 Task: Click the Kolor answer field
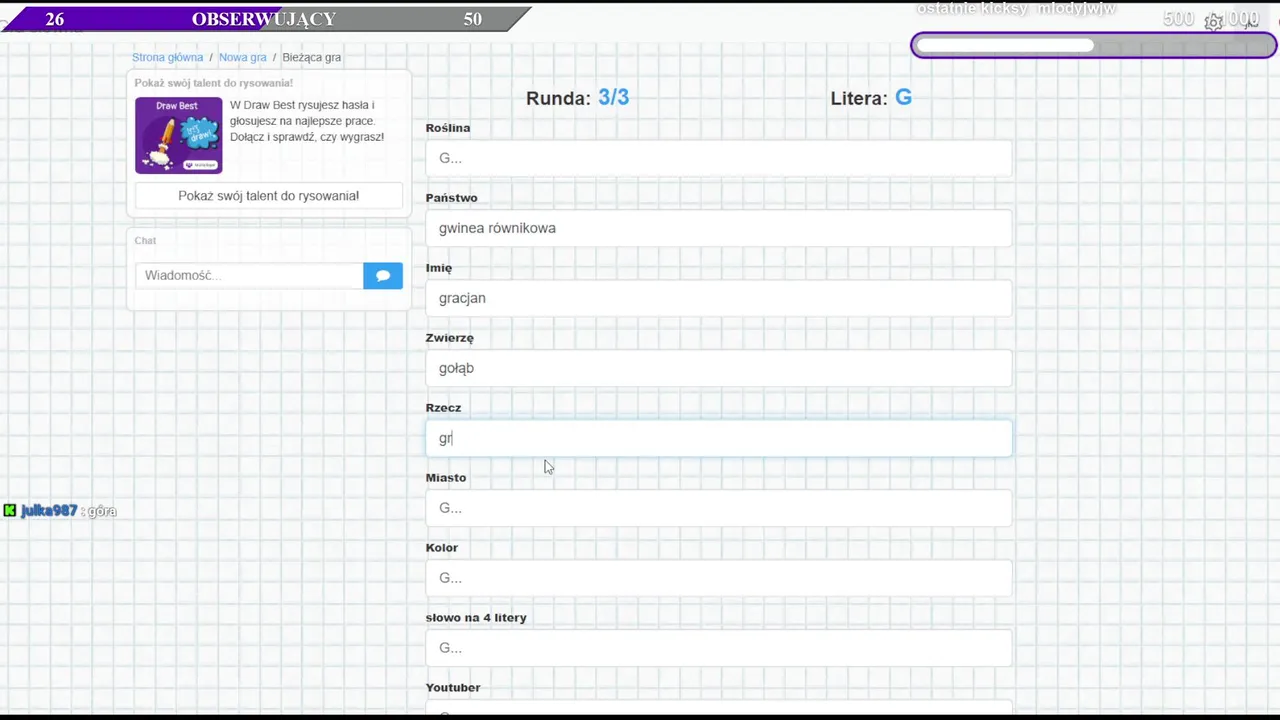click(x=719, y=578)
